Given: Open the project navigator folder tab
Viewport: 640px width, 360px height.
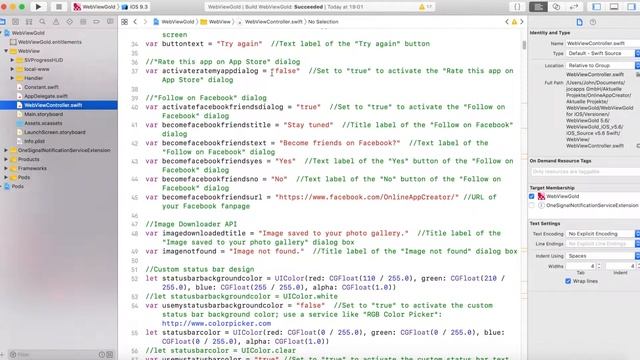Looking at the screenshot, I should point(2,22).
